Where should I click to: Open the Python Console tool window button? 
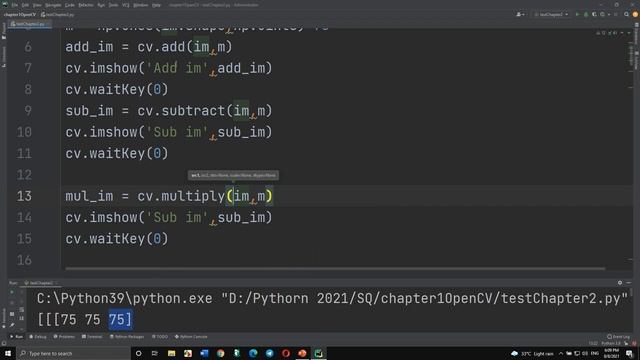pyautogui.click(x=191, y=337)
